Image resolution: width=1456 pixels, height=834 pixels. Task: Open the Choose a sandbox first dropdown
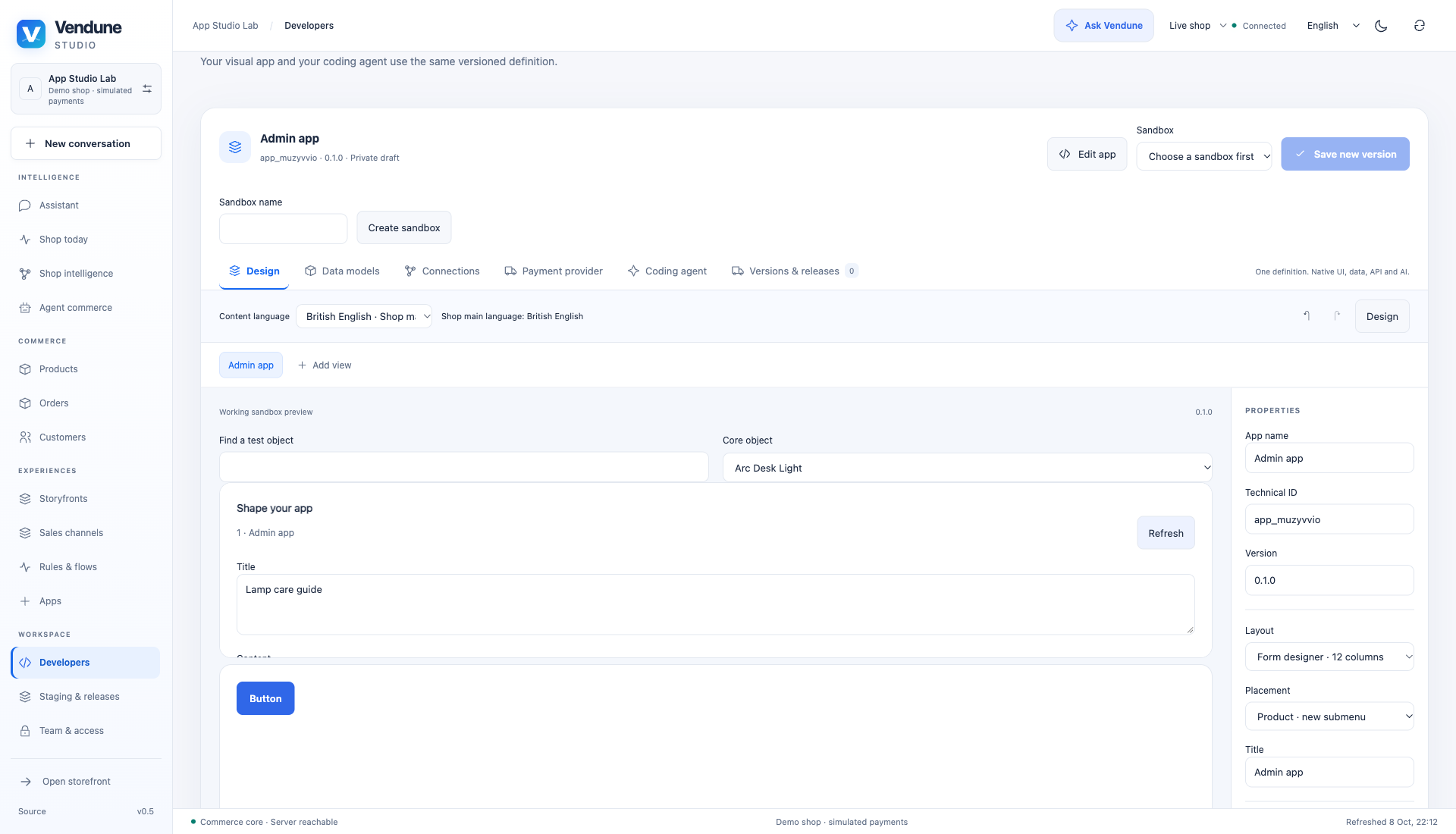(x=1204, y=156)
